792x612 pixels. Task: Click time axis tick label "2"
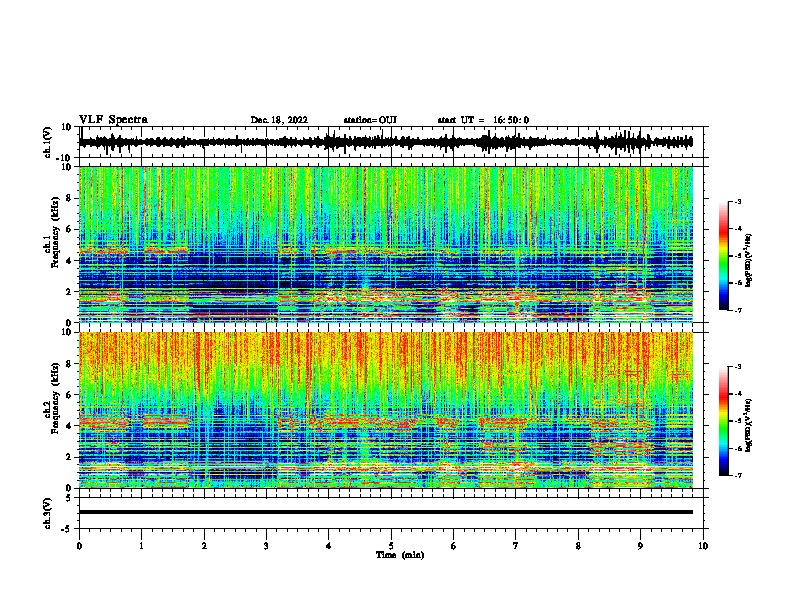tap(204, 546)
